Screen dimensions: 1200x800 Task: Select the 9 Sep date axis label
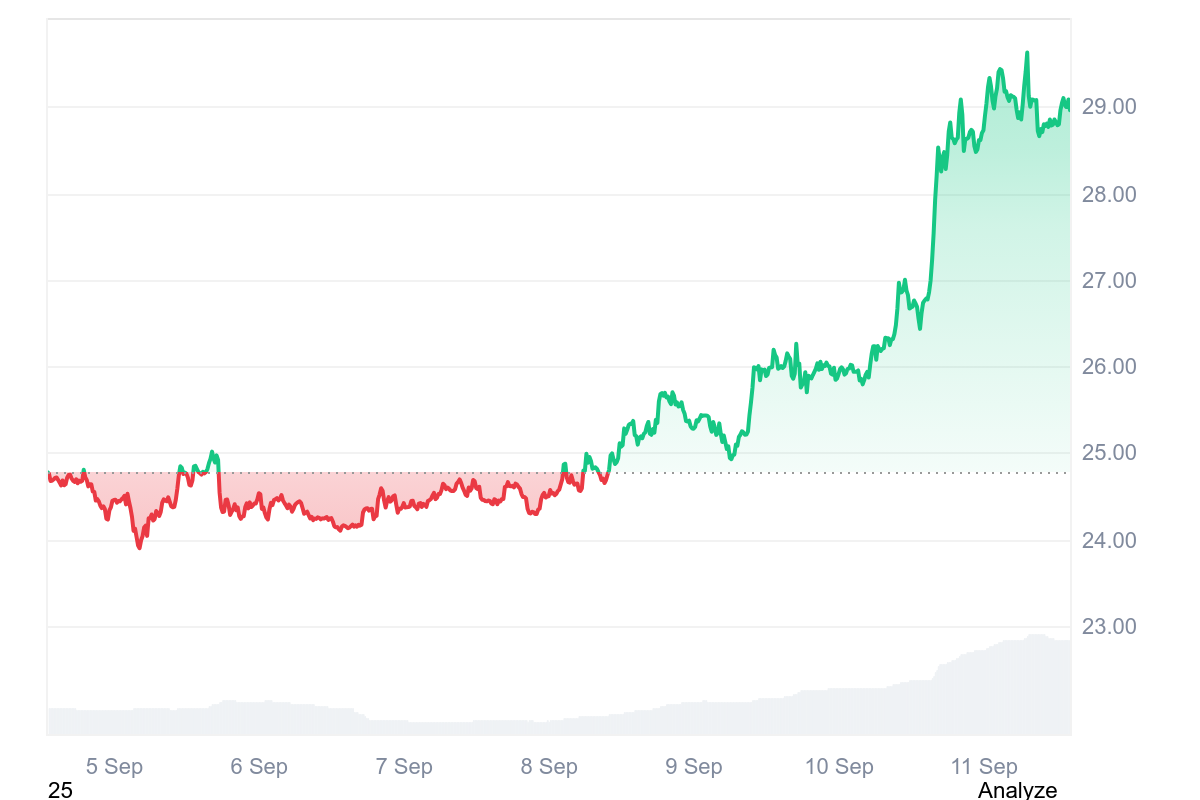[x=694, y=767]
